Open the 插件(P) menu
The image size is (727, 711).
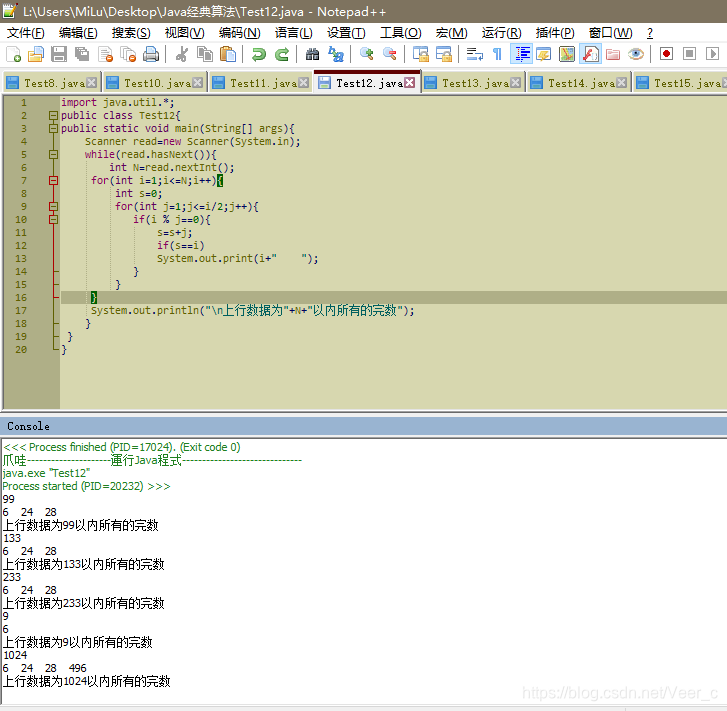pos(555,33)
